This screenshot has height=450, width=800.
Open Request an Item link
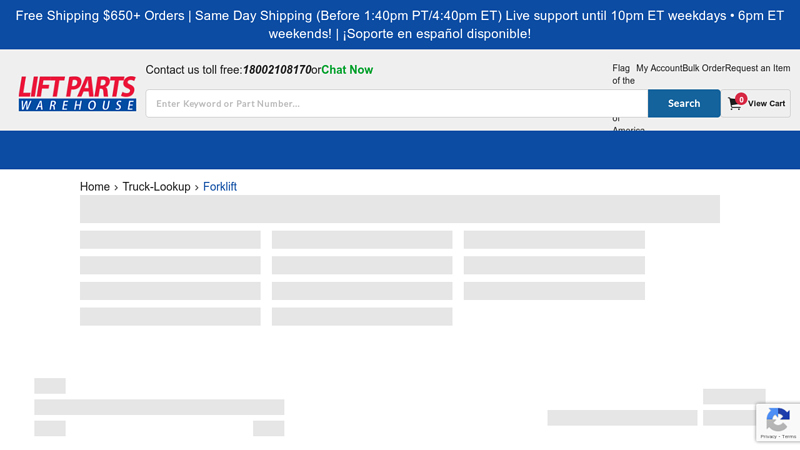coord(757,68)
